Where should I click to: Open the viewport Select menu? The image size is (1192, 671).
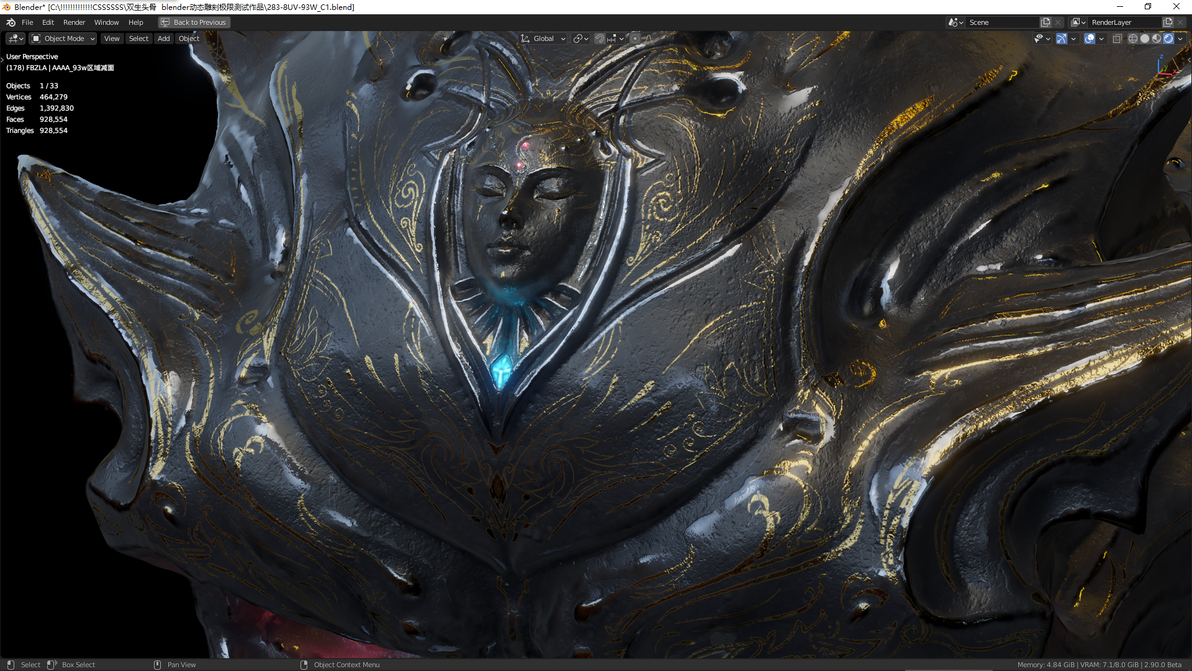tap(138, 38)
